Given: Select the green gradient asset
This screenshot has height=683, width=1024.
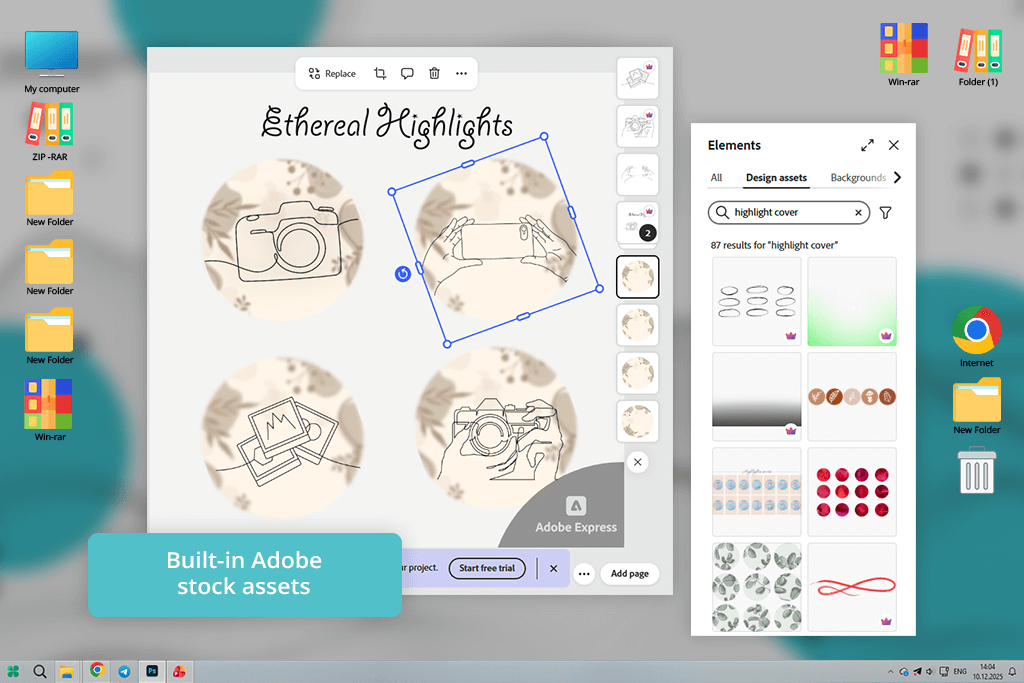Looking at the screenshot, I should coord(852,301).
